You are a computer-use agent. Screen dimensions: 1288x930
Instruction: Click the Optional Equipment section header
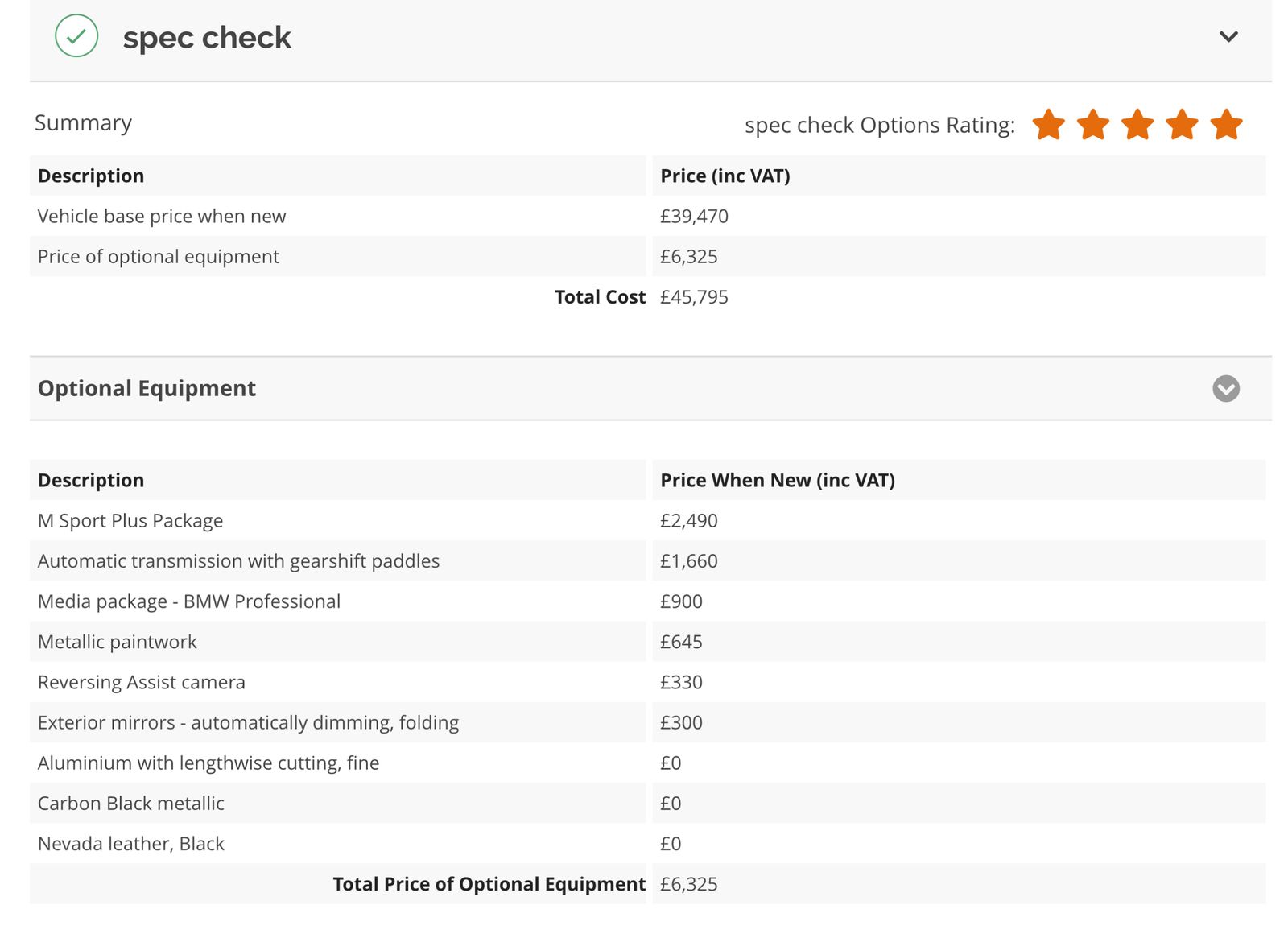[x=147, y=388]
